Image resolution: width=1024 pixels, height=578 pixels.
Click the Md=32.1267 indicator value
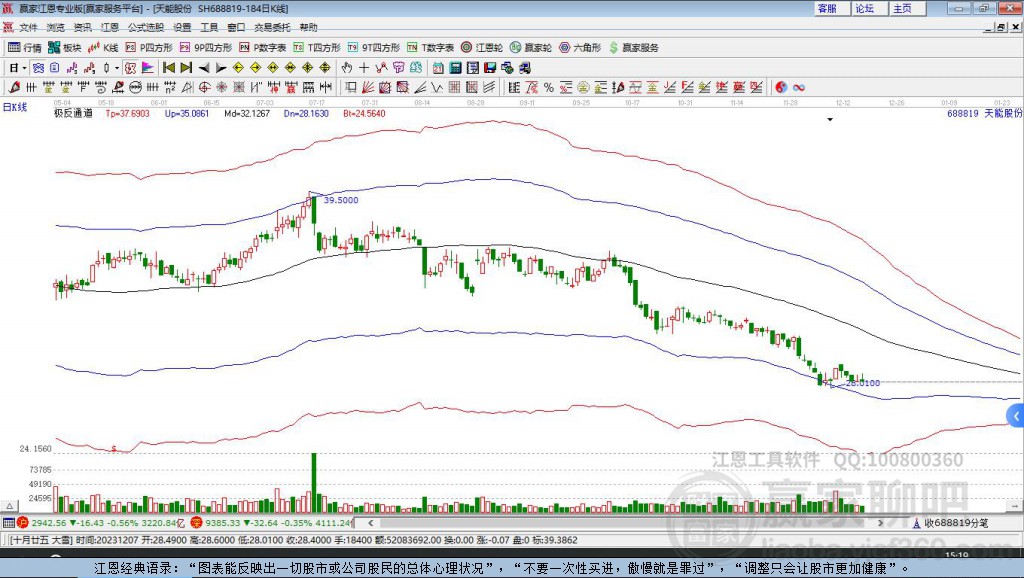[x=247, y=114]
